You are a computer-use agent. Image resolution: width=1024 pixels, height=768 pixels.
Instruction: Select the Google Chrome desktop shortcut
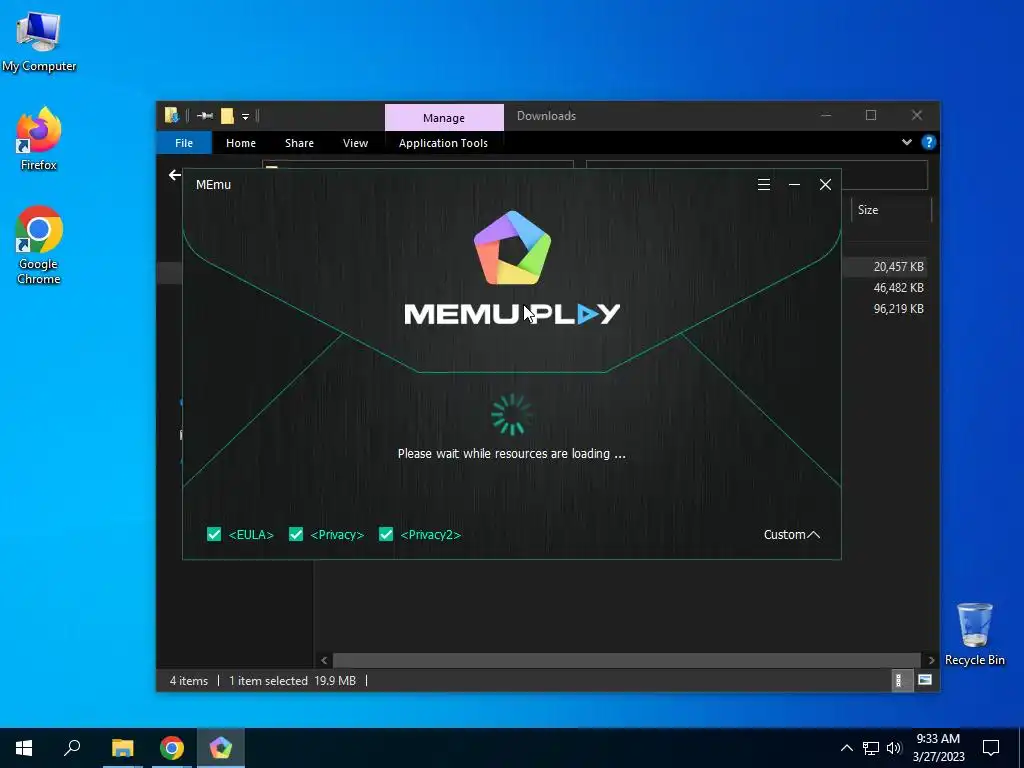39,246
